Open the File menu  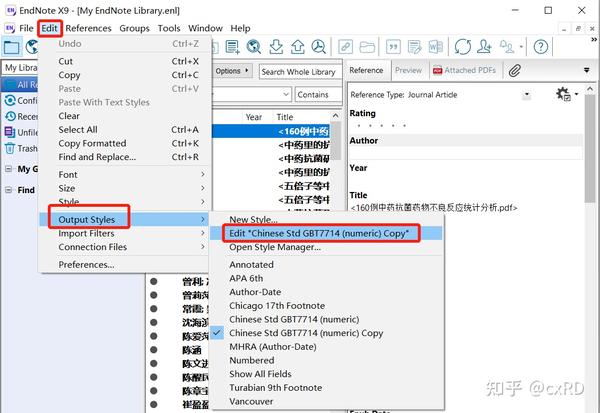click(x=26, y=28)
